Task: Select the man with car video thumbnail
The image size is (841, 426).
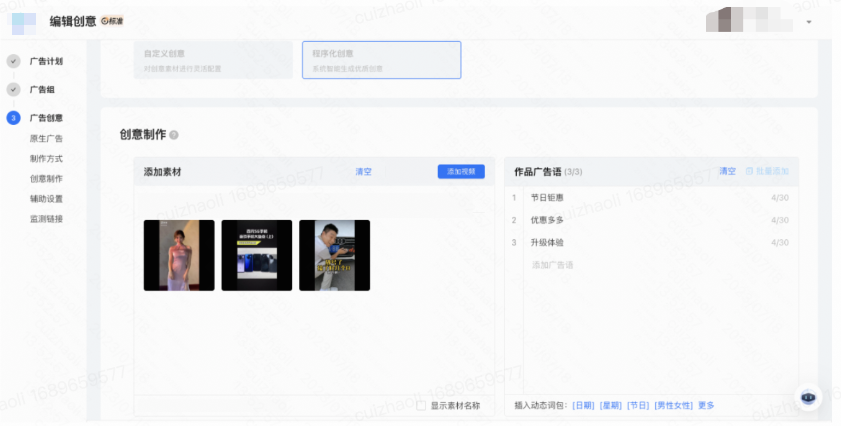Action: [335, 255]
